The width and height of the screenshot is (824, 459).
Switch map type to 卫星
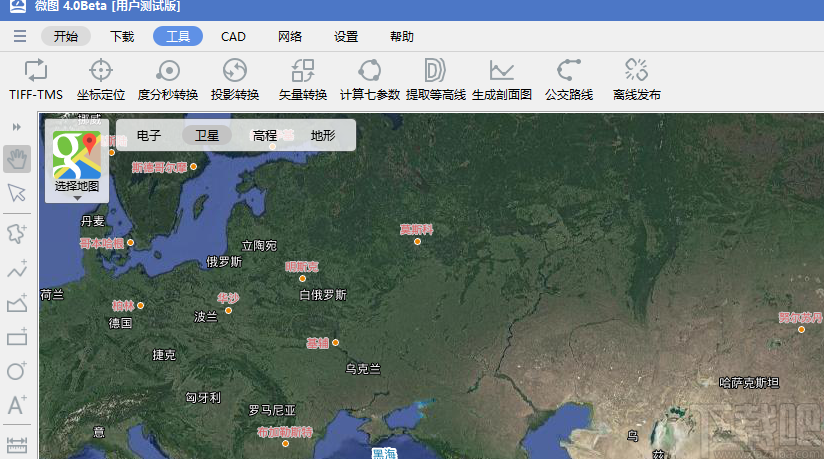[207, 136]
